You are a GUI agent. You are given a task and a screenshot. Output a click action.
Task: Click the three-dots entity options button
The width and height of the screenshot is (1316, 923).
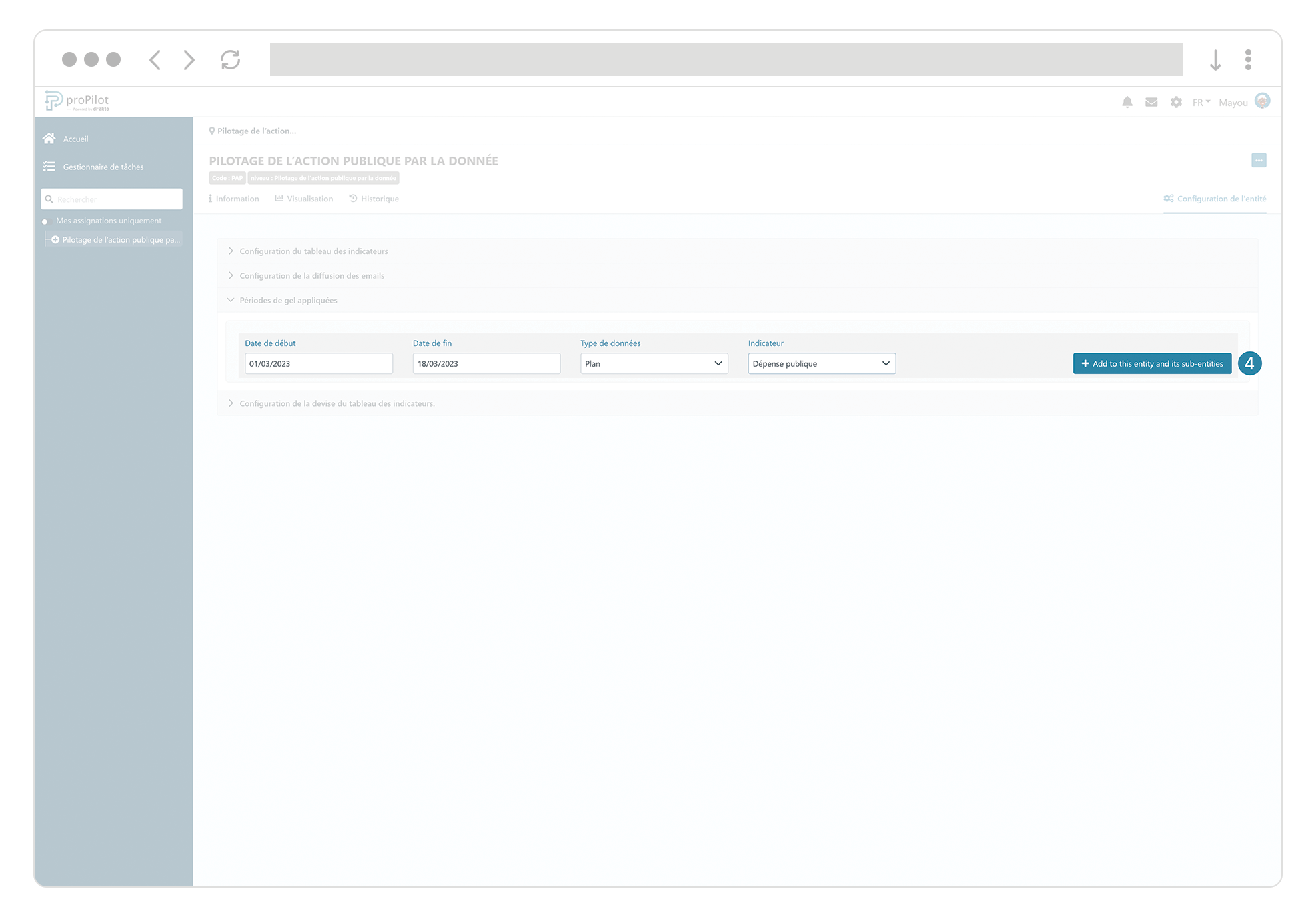[x=1258, y=160]
